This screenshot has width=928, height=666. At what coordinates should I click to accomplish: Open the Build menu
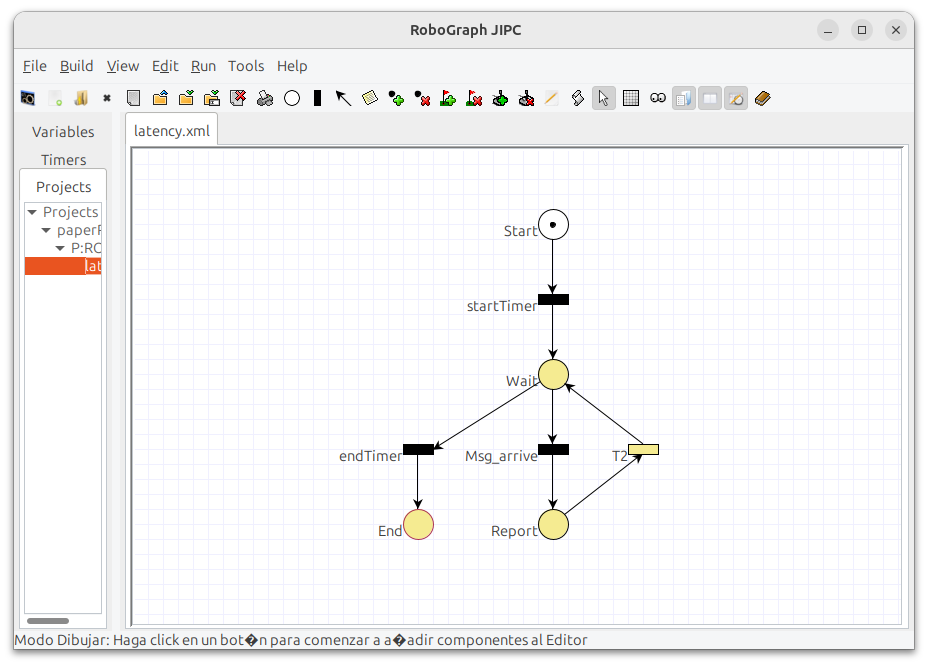(x=76, y=66)
